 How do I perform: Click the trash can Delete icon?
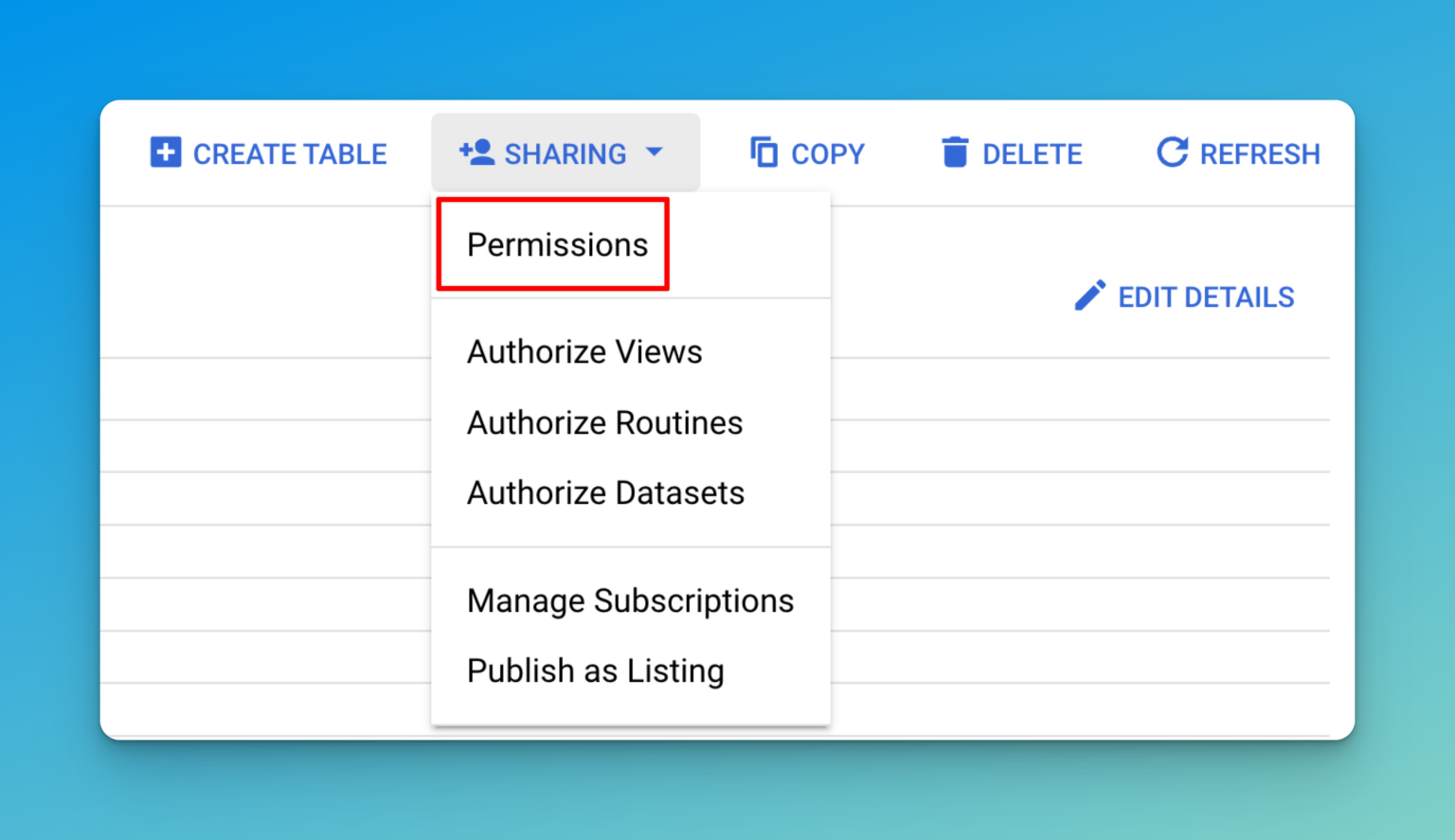pos(955,152)
